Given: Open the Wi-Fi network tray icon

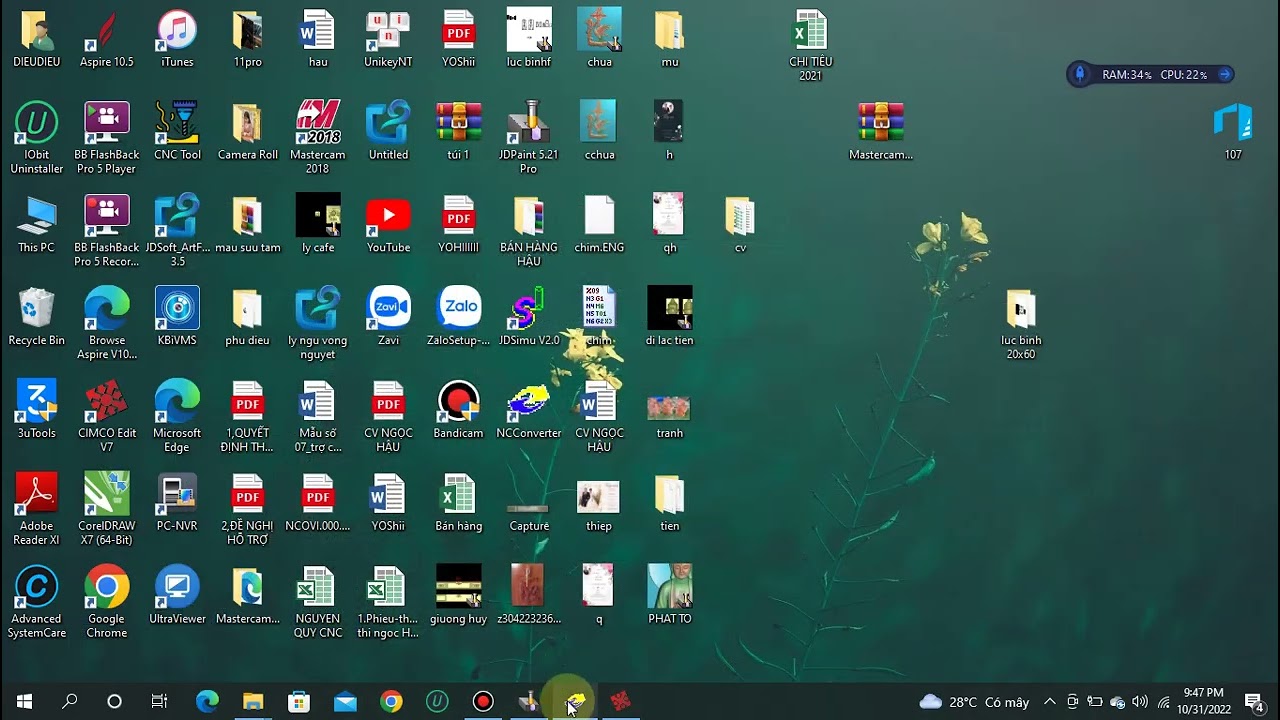Looking at the screenshot, I should click(x=1163, y=702).
